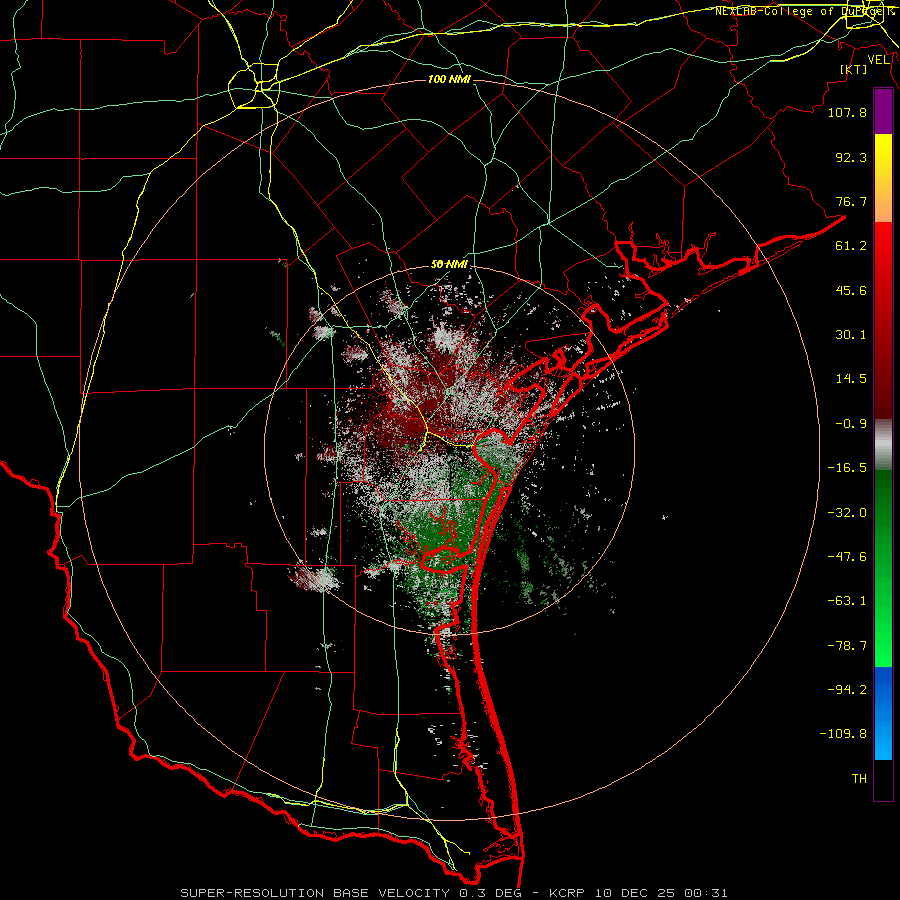The height and width of the screenshot is (900, 900).
Task: Click the -94.2 velocity scale value
Action: coord(847,690)
